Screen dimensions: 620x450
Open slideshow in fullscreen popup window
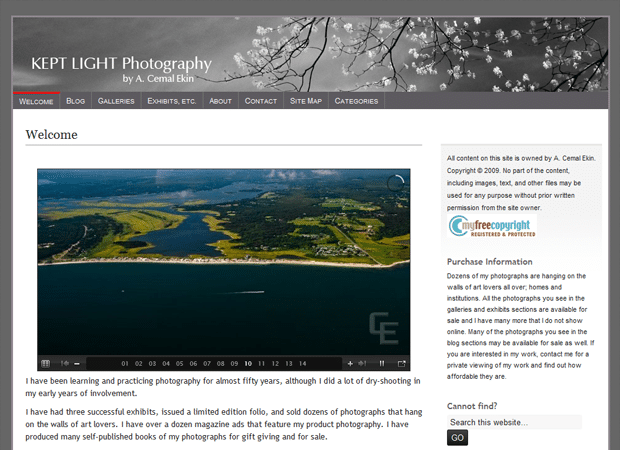click(x=401, y=363)
